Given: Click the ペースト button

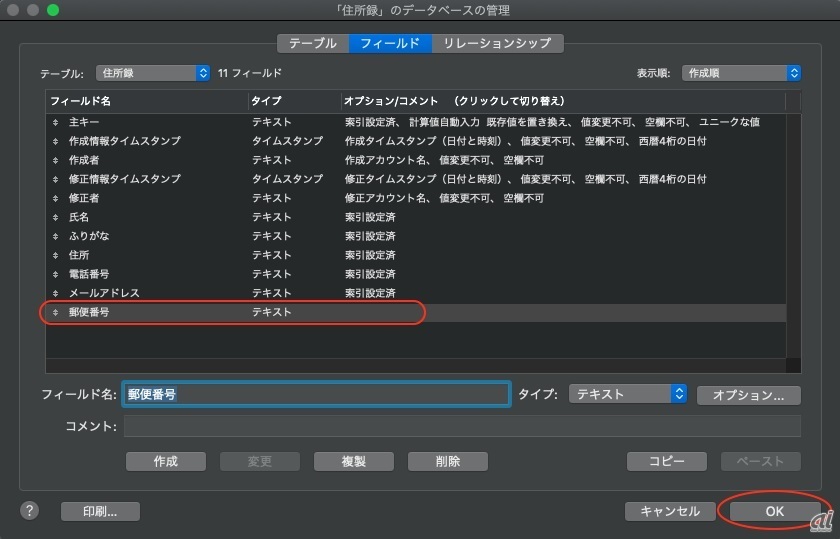Looking at the screenshot, I should pos(761,461).
